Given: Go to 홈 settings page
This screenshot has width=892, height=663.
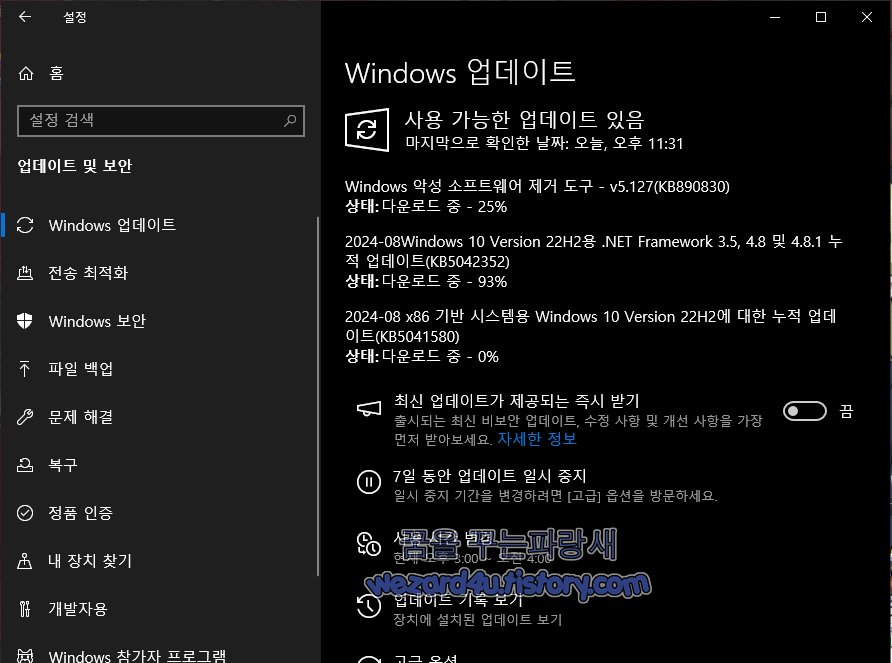Looking at the screenshot, I should click(x=159, y=73).
